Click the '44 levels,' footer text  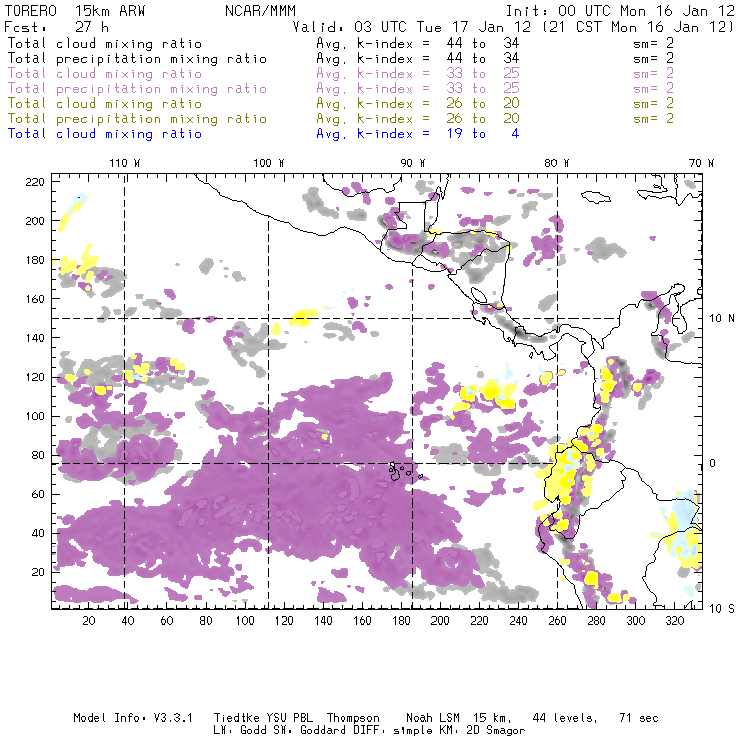(565, 718)
